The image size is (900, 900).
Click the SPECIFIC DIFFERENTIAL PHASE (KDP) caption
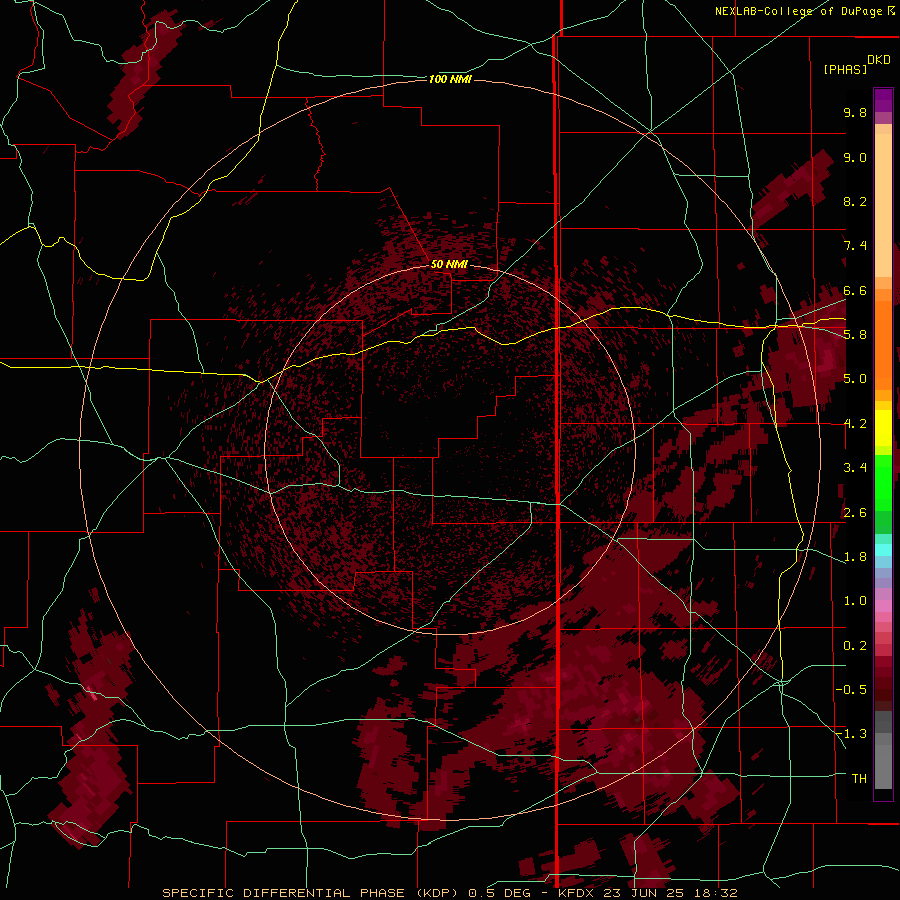310,893
